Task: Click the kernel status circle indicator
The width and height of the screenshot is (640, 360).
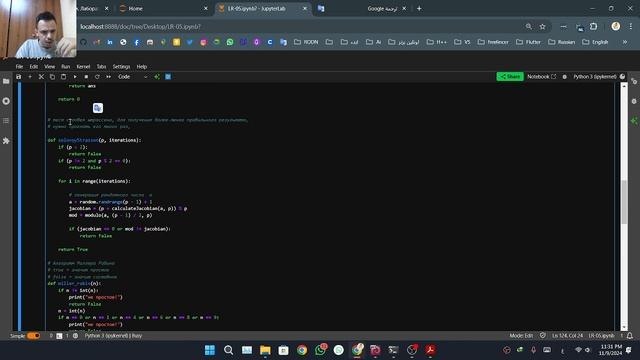Action: tap(622, 77)
